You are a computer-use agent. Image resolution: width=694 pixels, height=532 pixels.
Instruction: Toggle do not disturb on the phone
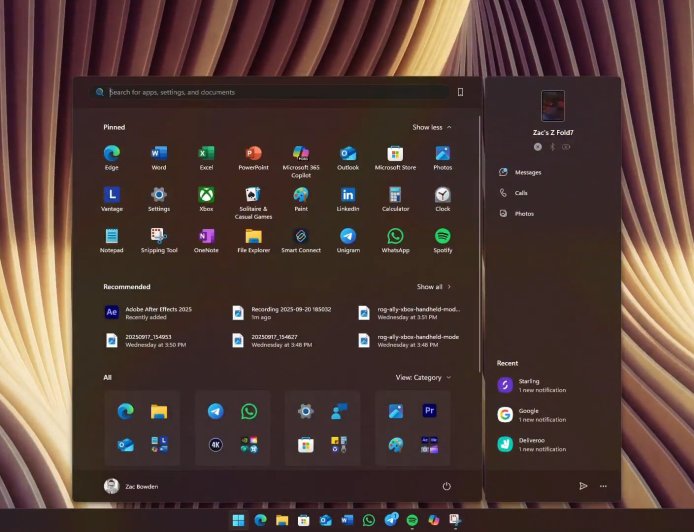tap(537, 146)
